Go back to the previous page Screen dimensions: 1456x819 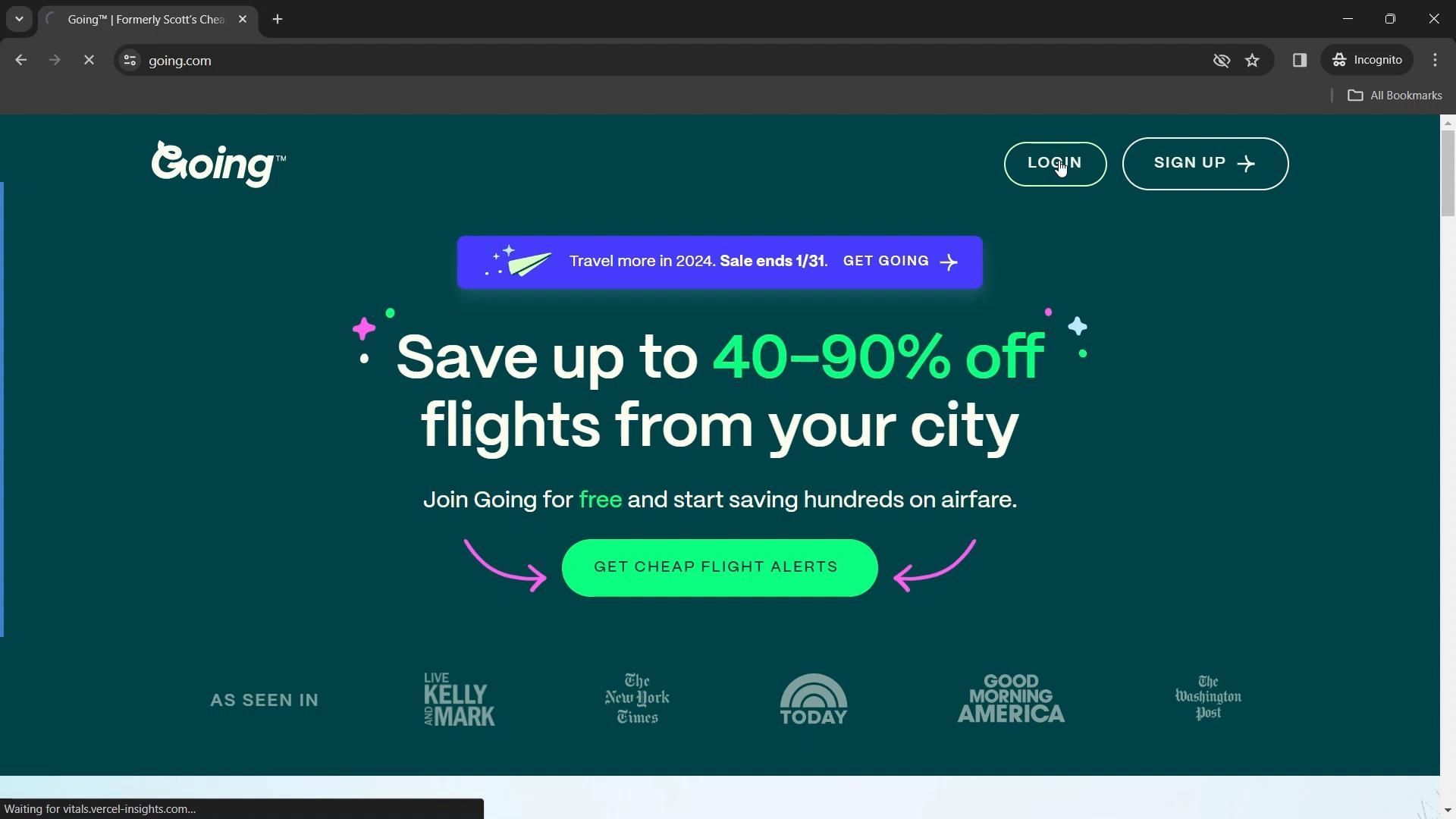tap(20, 60)
